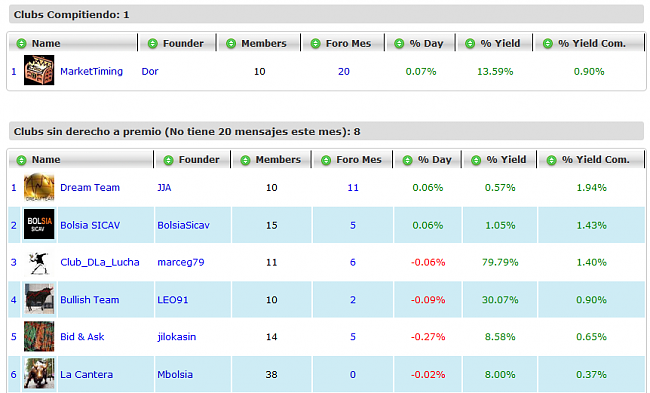Click green sort icon beside top Founder

pos(153,44)
